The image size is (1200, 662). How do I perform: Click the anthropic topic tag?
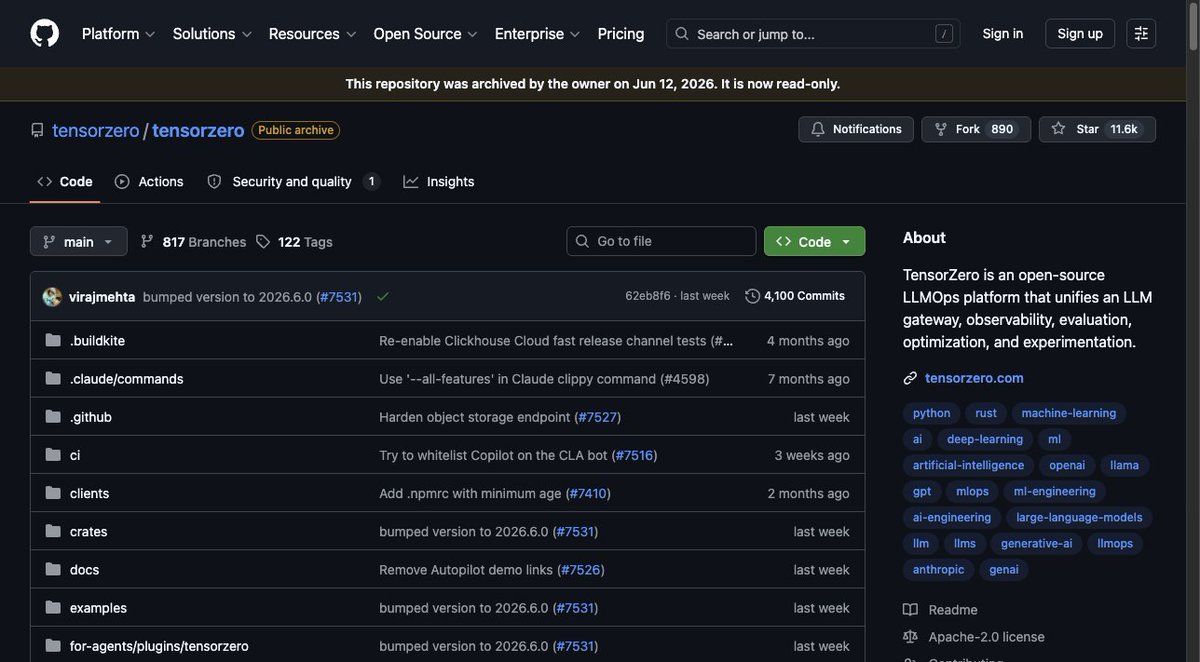coord(939,569)
